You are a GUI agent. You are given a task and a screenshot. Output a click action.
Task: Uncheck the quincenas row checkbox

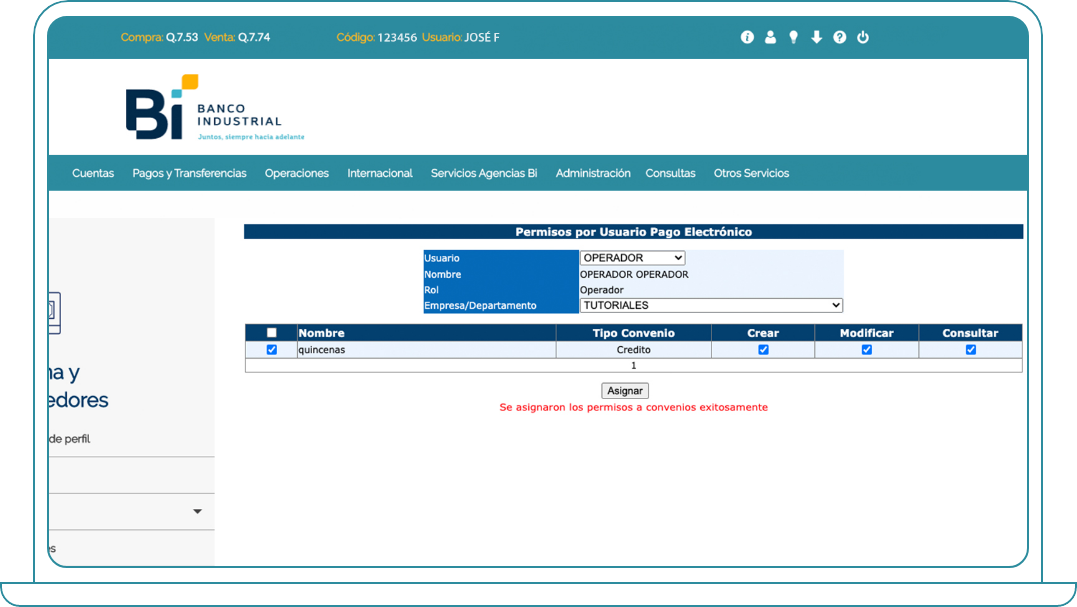272,350
